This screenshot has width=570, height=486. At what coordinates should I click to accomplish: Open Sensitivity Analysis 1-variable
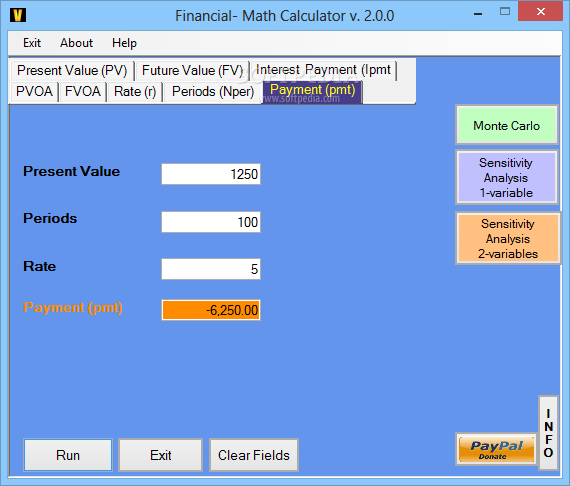pyautogui.click(x=507, y=178)
